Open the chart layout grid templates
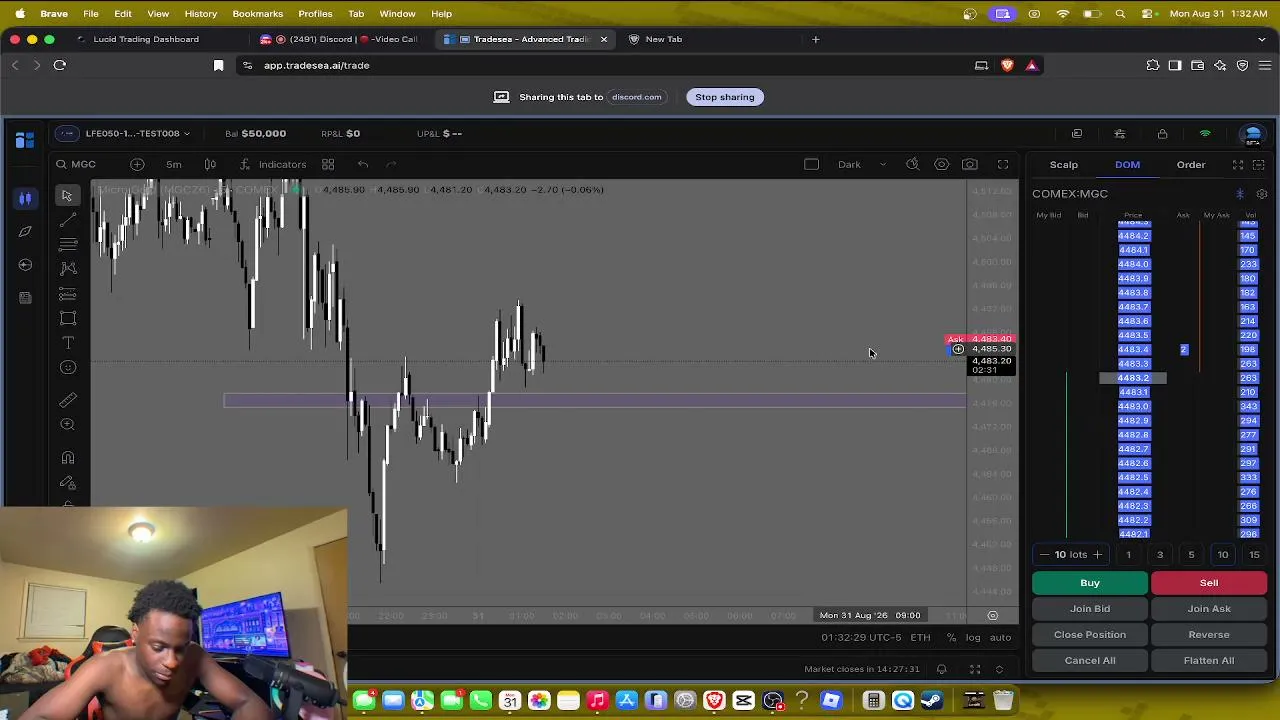 pos(328,164)
